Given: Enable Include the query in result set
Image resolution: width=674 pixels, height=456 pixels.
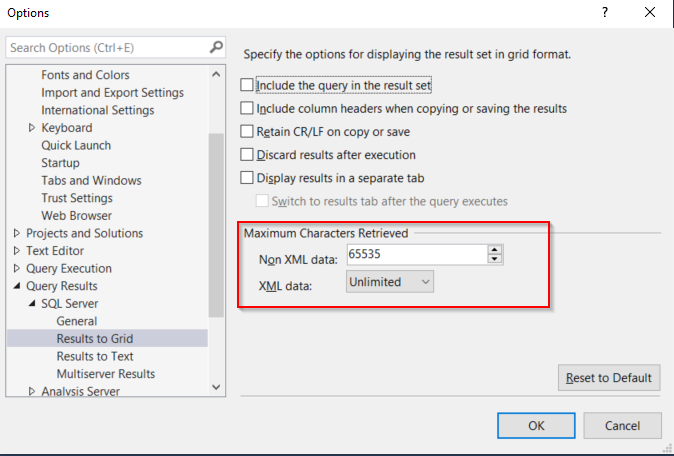Looking at the screenshot, I should 247,85.
